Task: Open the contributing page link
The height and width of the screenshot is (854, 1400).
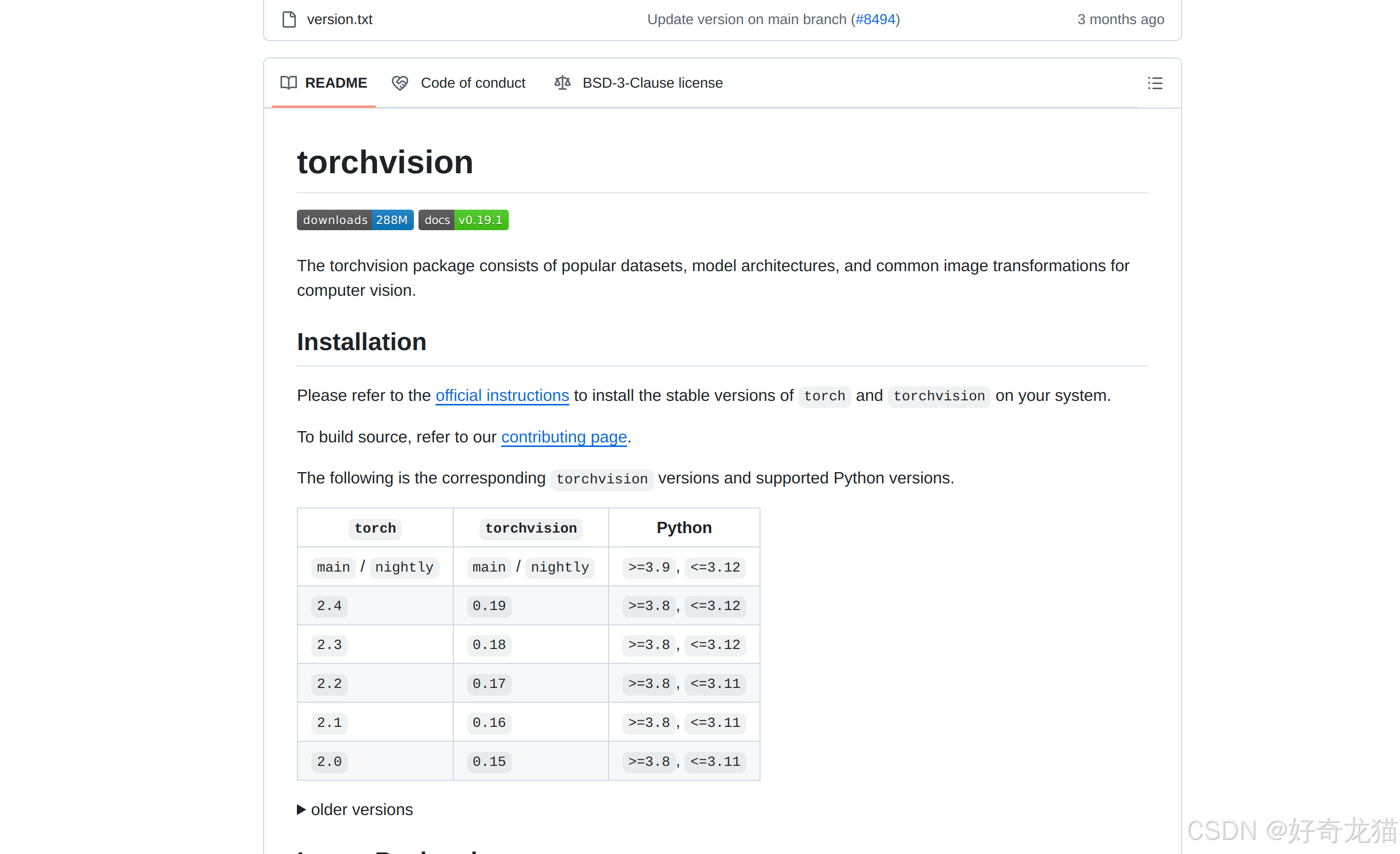Action: [564, 437]
